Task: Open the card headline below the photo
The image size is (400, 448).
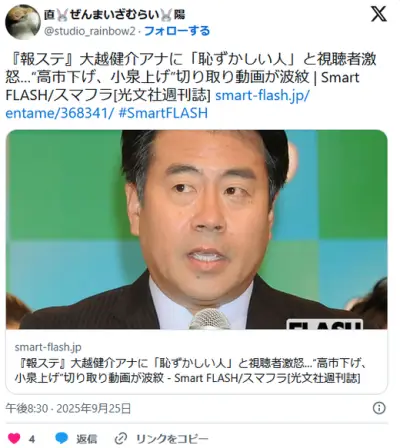Action: [191, 370]
